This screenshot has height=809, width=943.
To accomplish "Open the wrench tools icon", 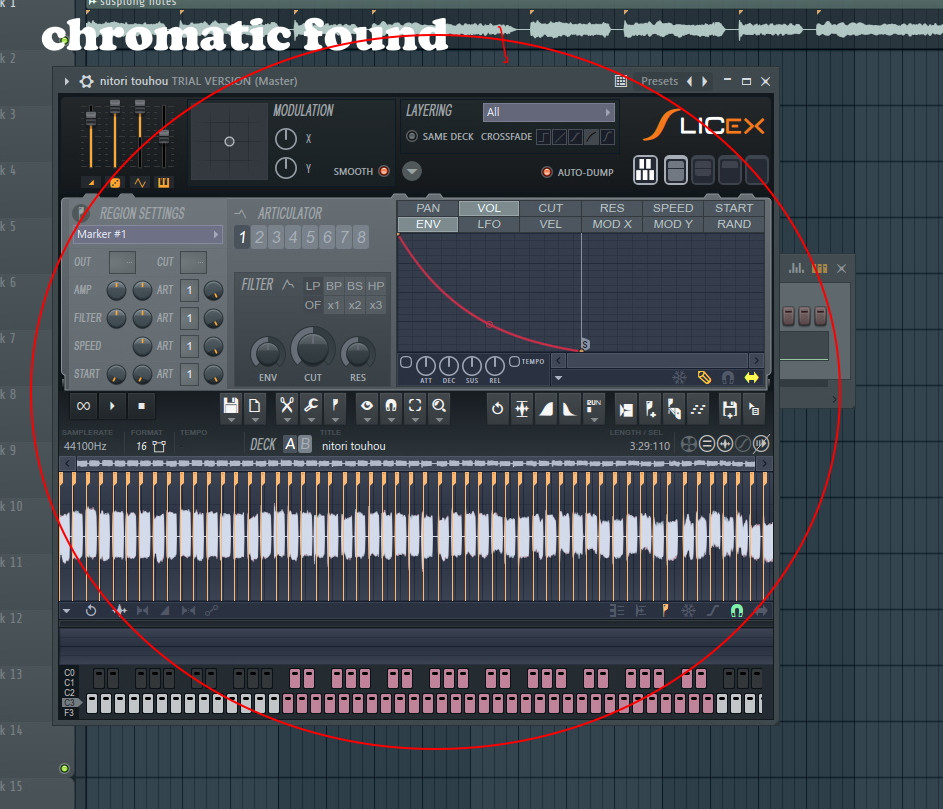I will click(310, 406).
